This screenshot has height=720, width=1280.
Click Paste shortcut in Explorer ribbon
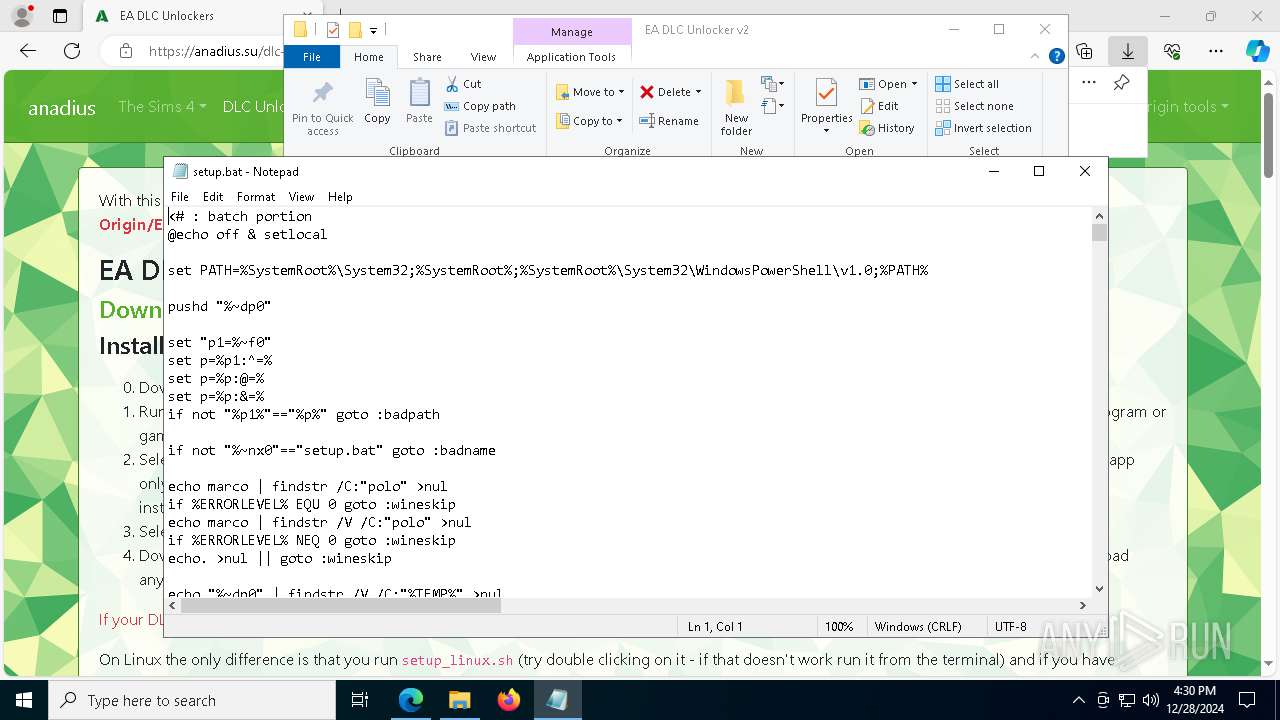[490, 128]
